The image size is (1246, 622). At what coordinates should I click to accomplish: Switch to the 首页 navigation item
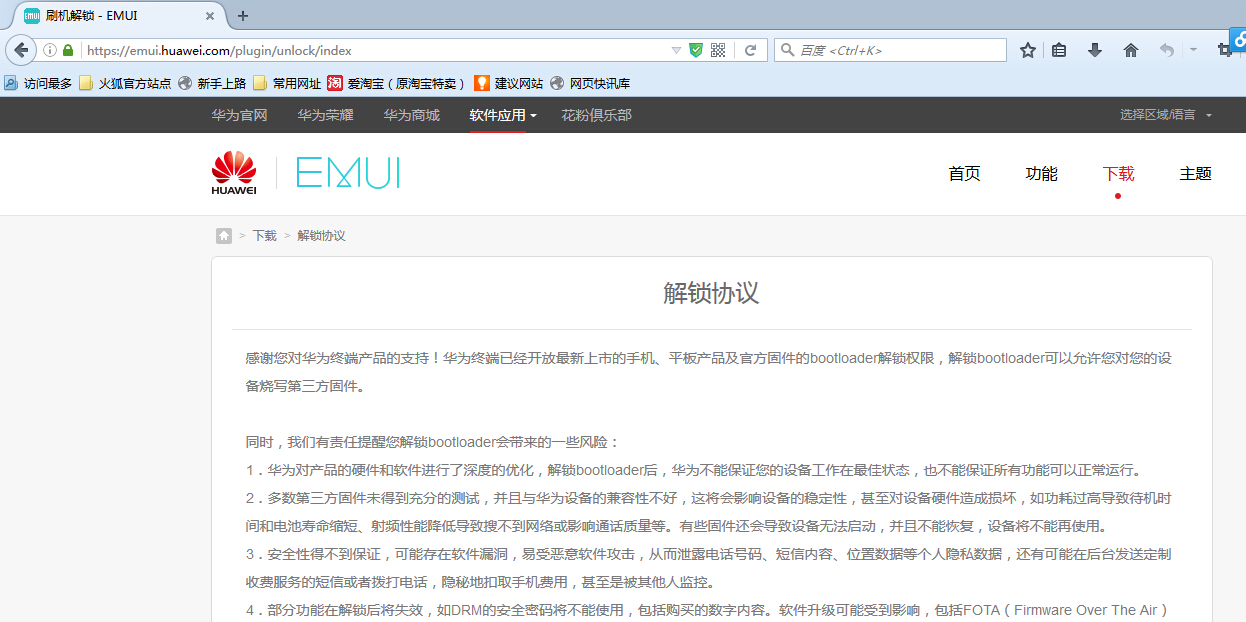[964, 174]
